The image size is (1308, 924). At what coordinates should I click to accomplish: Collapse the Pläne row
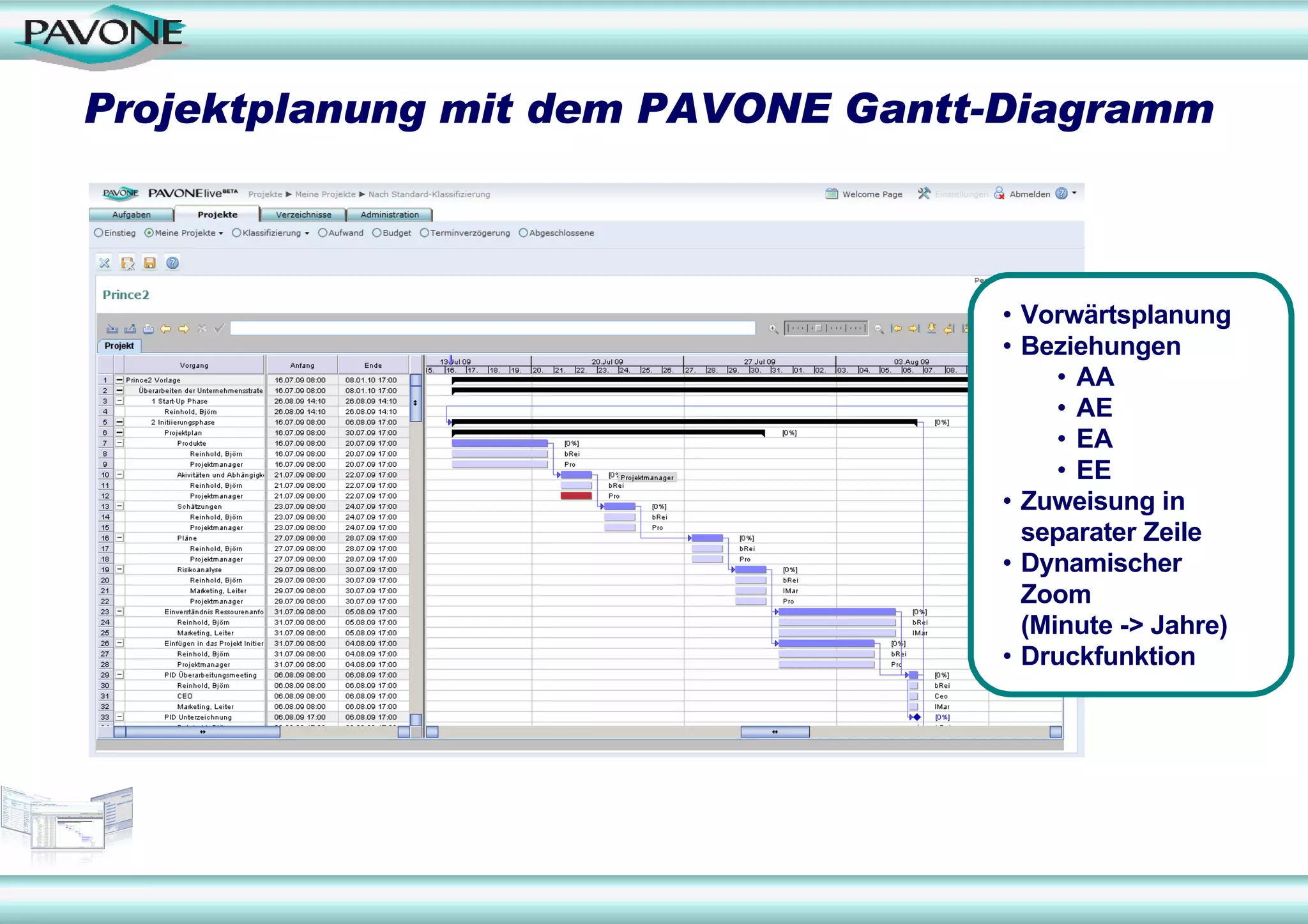119,538
